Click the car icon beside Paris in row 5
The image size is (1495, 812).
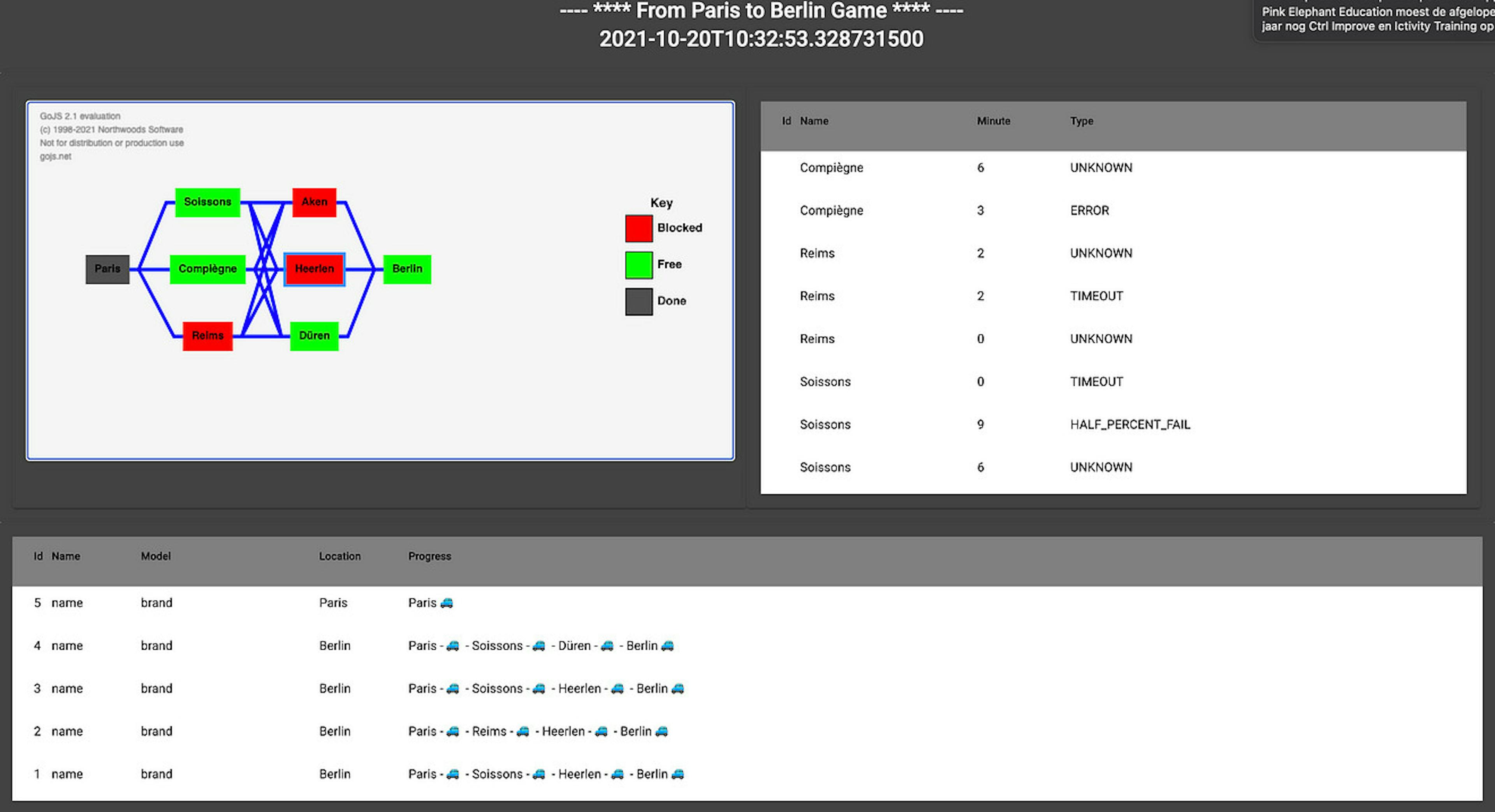pyautogui.click(x=446, y=603)
